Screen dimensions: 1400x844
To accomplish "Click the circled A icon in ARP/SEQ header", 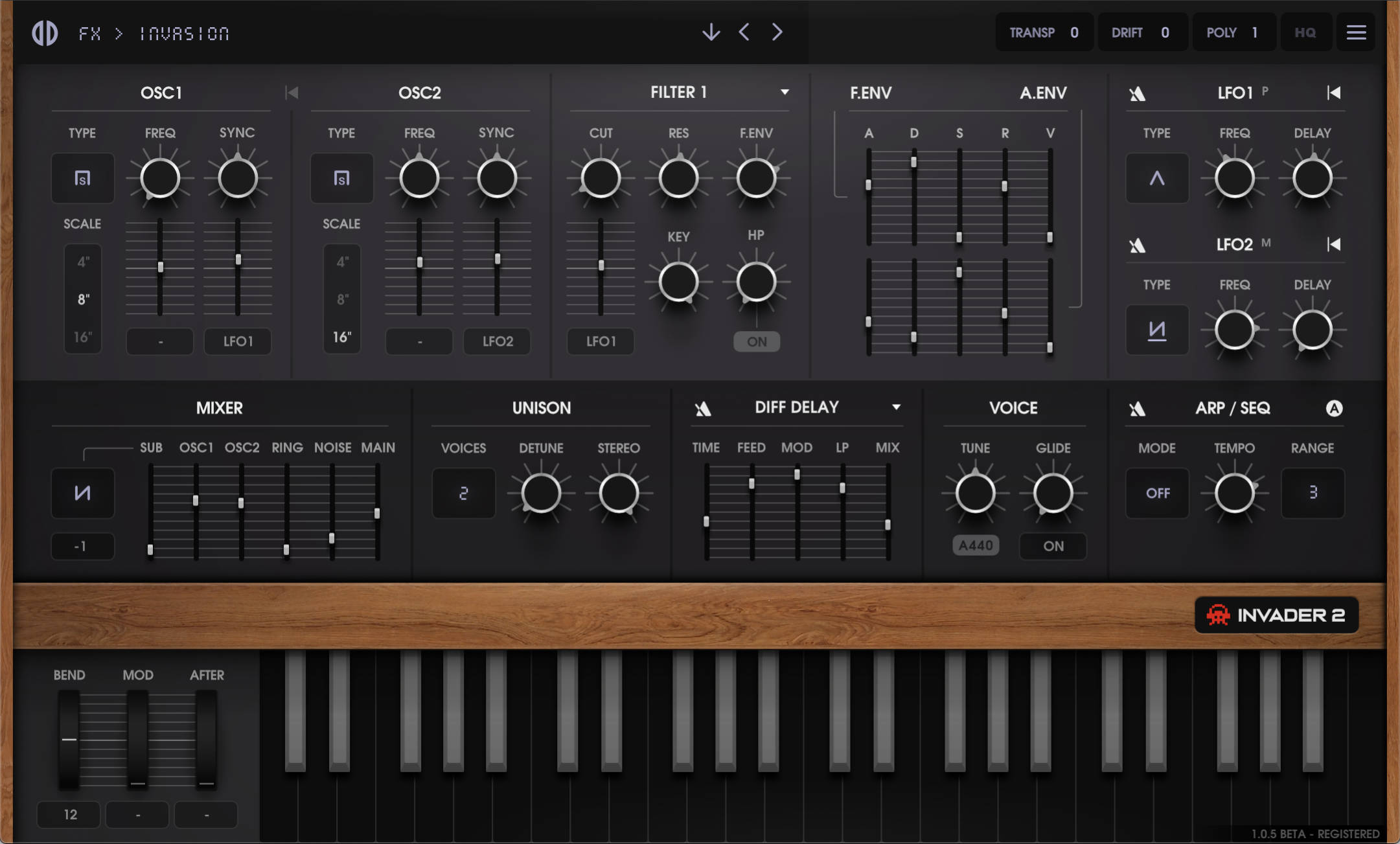I will click(1334, 408).
